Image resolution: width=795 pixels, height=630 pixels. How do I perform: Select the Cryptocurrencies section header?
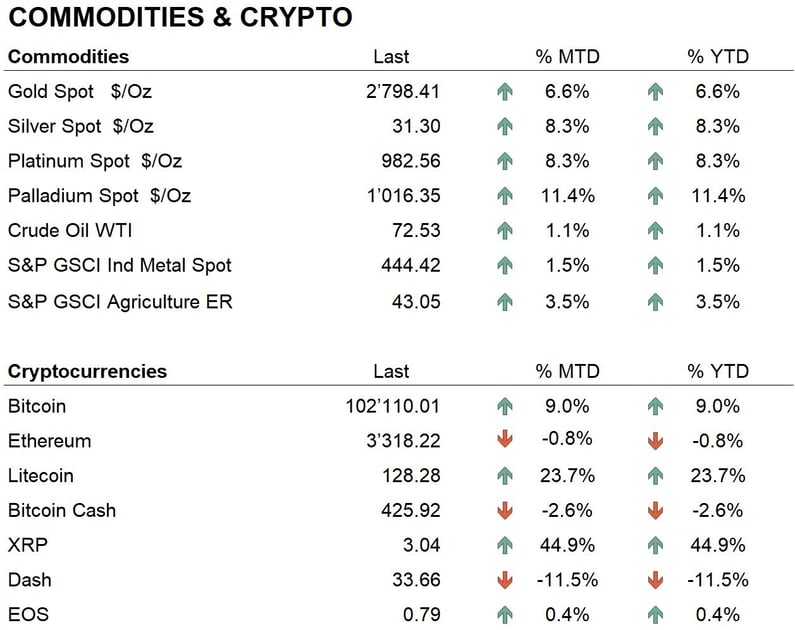pyautogui.click(x=87, y=372)
